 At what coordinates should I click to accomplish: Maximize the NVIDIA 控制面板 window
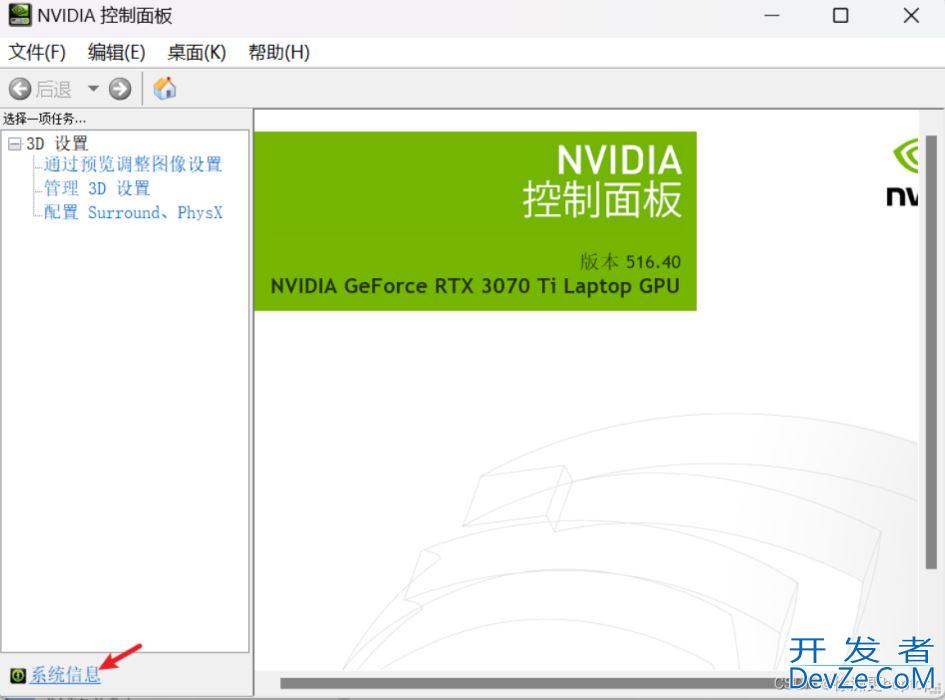840,16
